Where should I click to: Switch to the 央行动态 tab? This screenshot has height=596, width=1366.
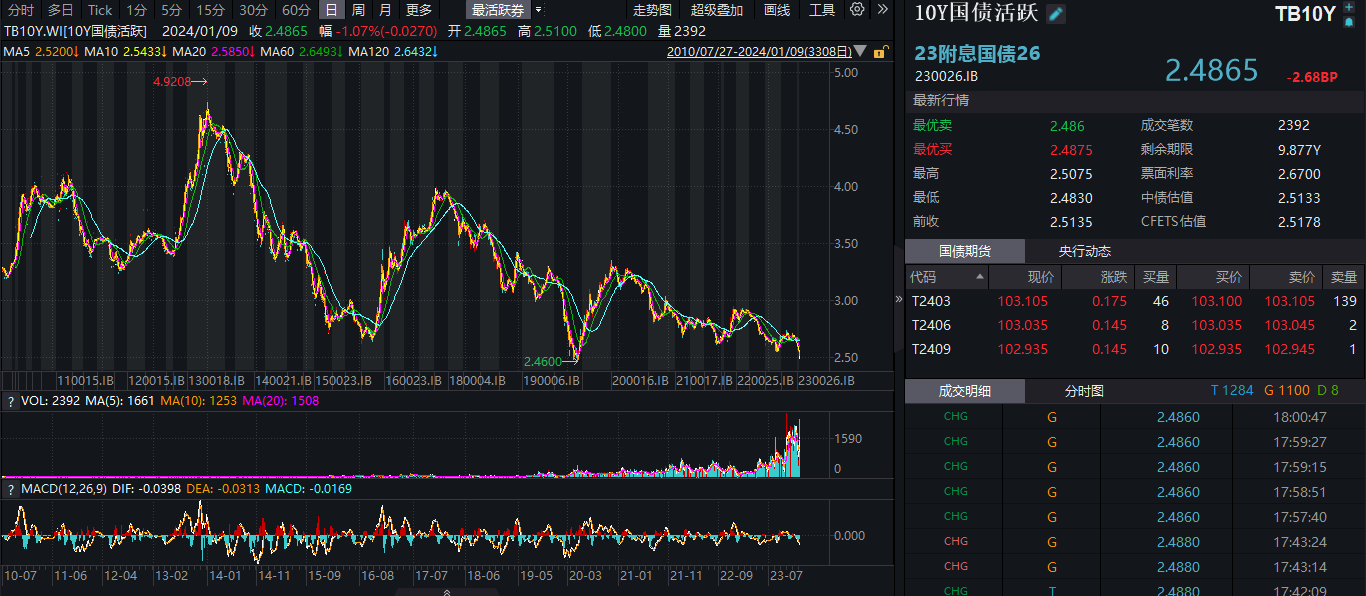tap(1085, 251)
